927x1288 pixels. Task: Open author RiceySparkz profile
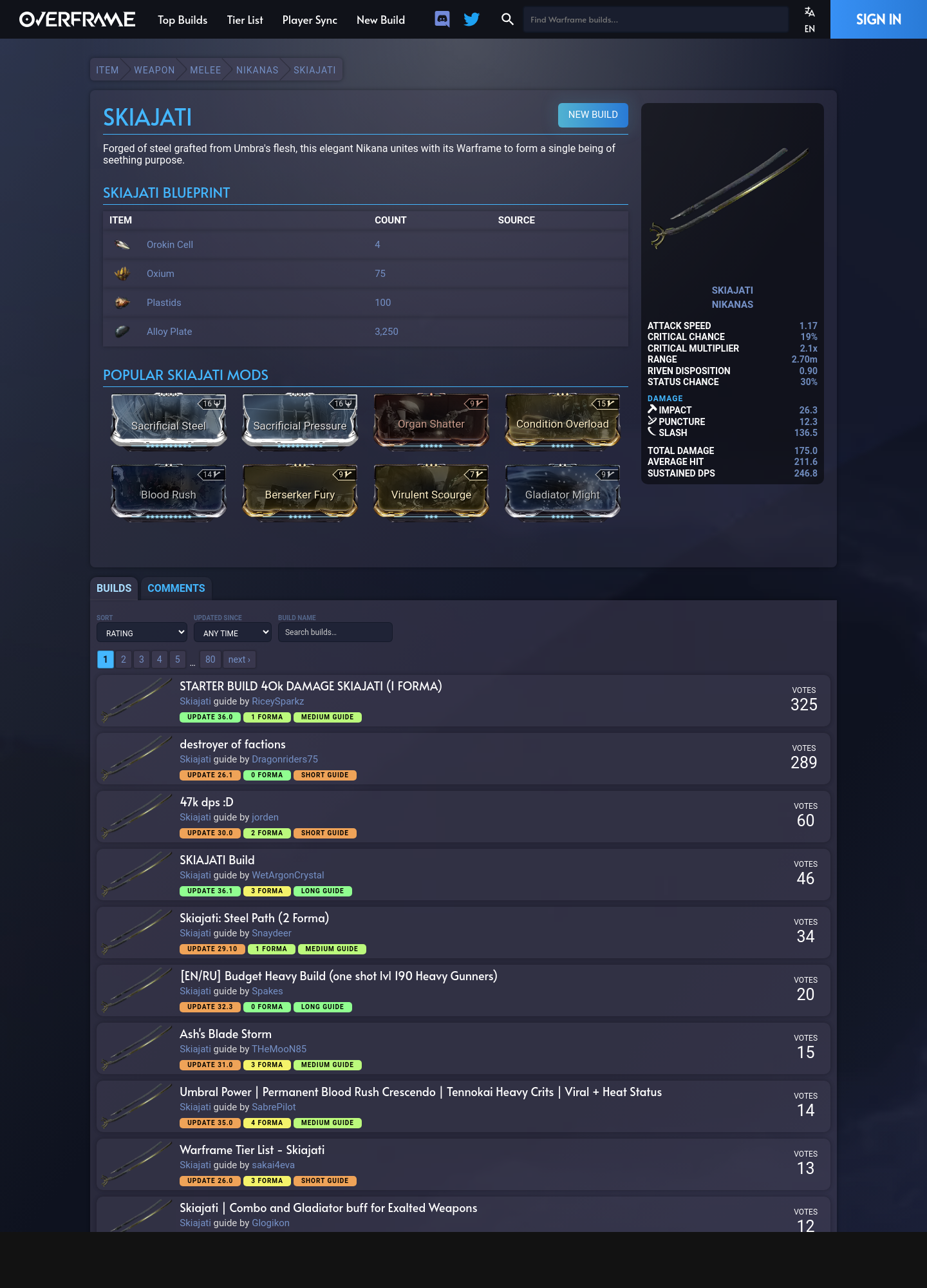[277, 701]
